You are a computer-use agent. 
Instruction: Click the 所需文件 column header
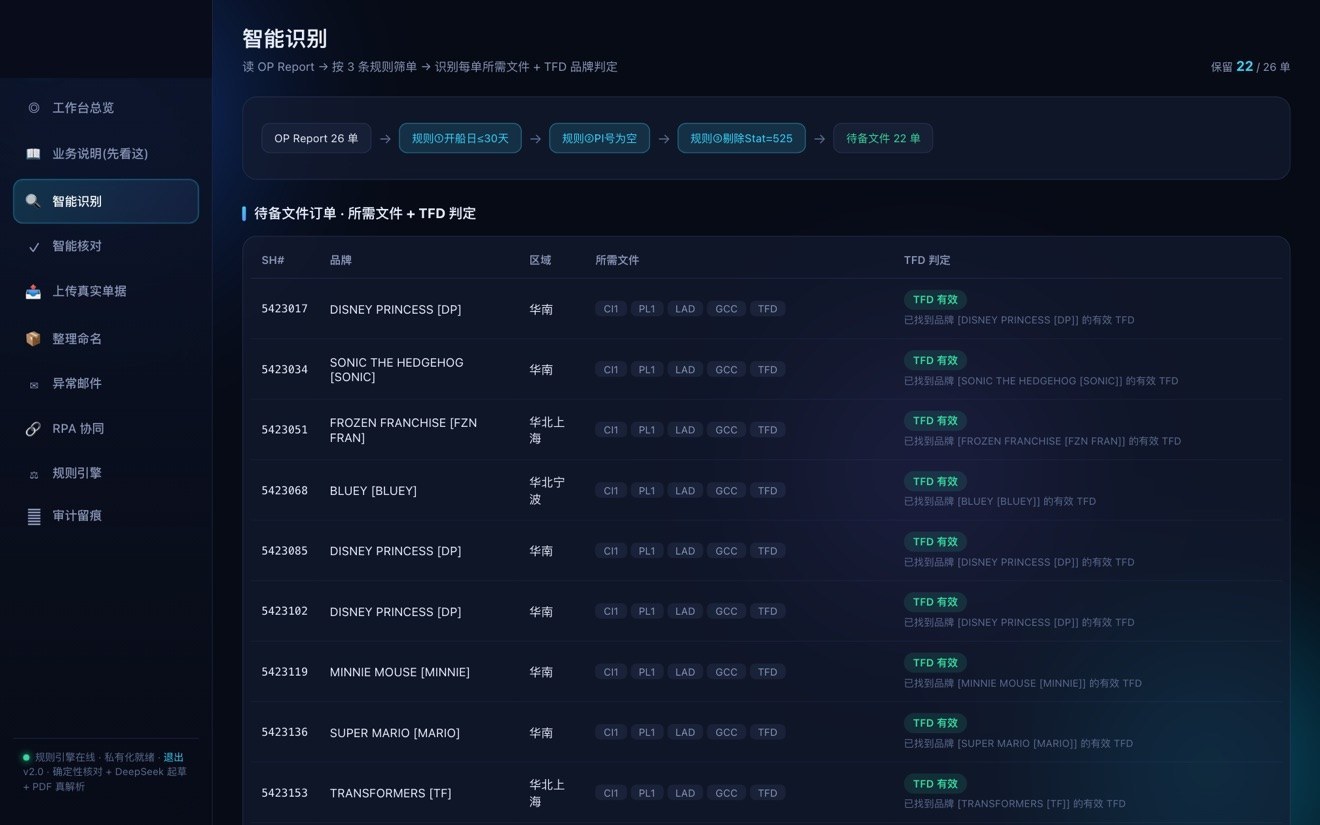[617, 260]
